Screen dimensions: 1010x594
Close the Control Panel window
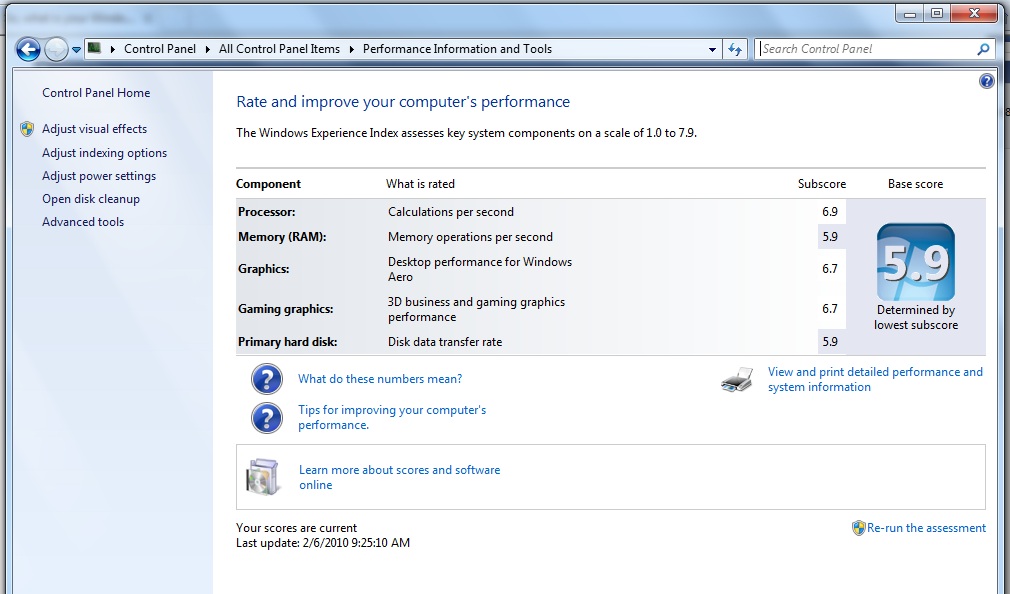(x=974, y=14)
